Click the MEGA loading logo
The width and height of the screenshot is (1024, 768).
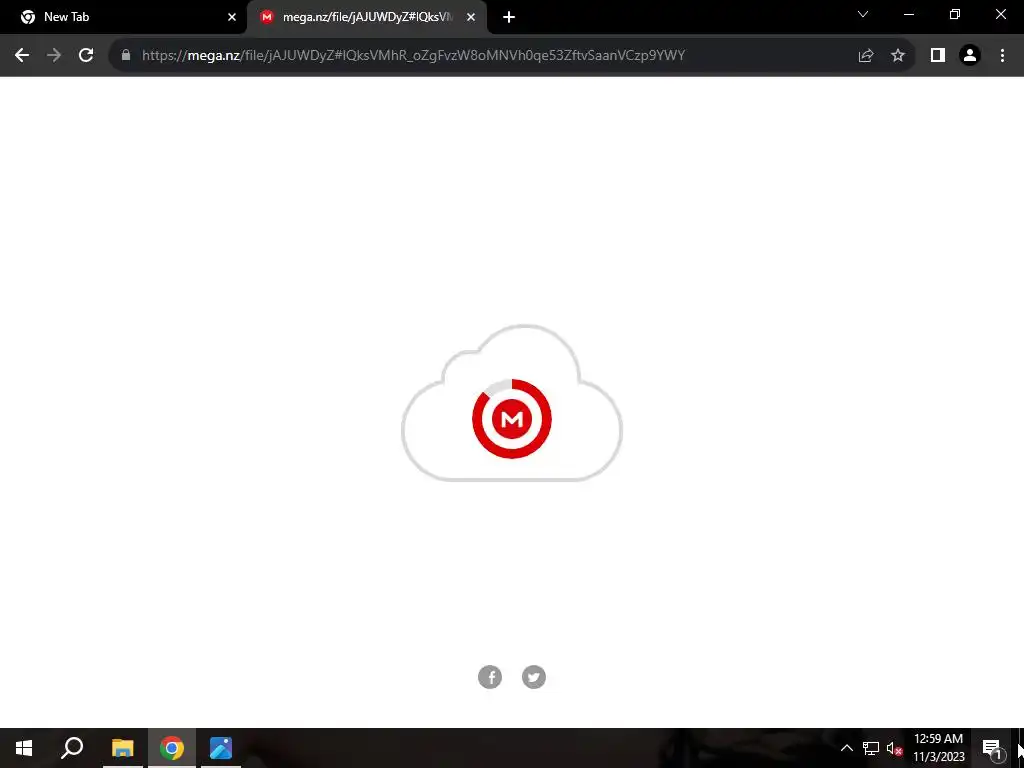pos(512,419)
